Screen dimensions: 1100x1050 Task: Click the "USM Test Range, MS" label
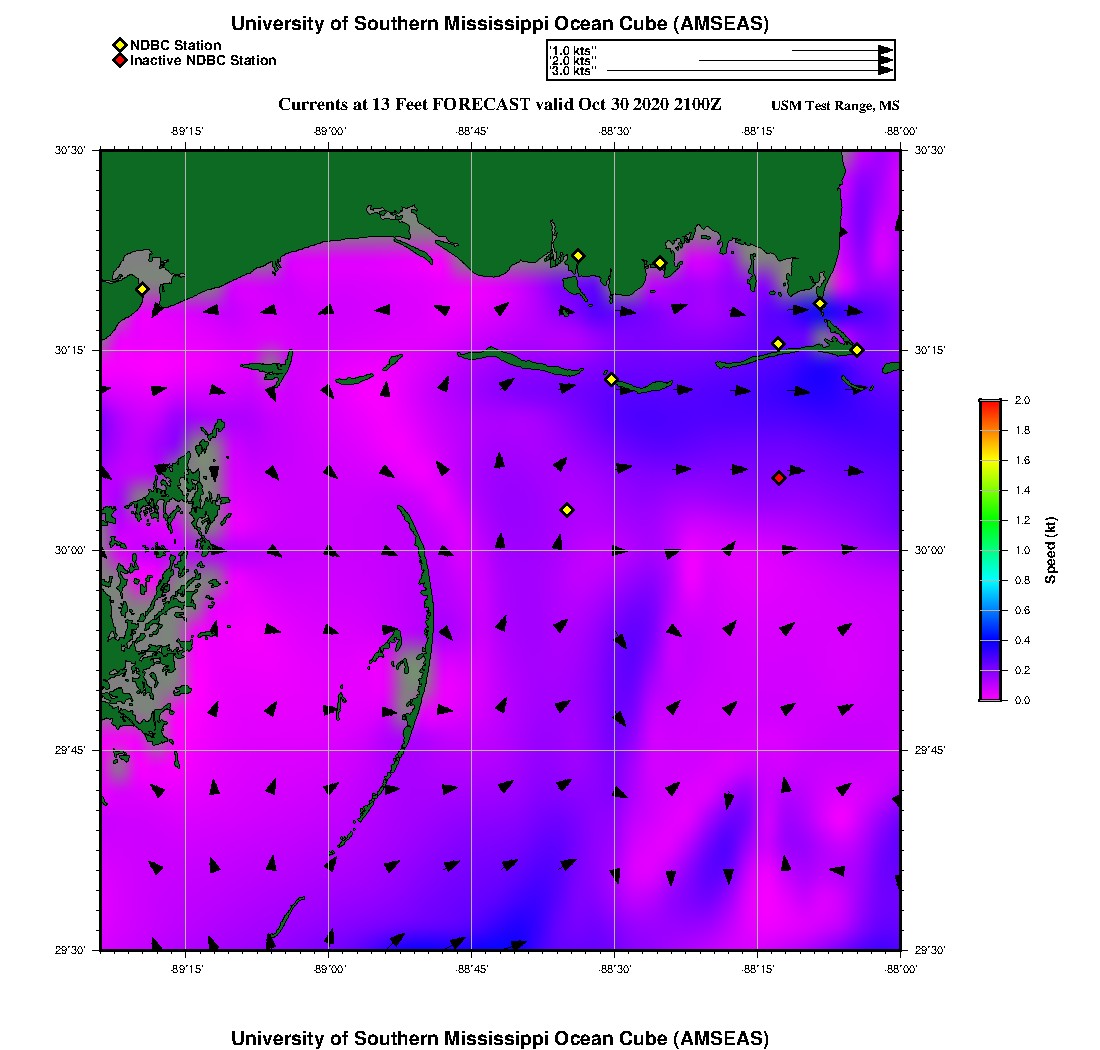click(835, 107)
